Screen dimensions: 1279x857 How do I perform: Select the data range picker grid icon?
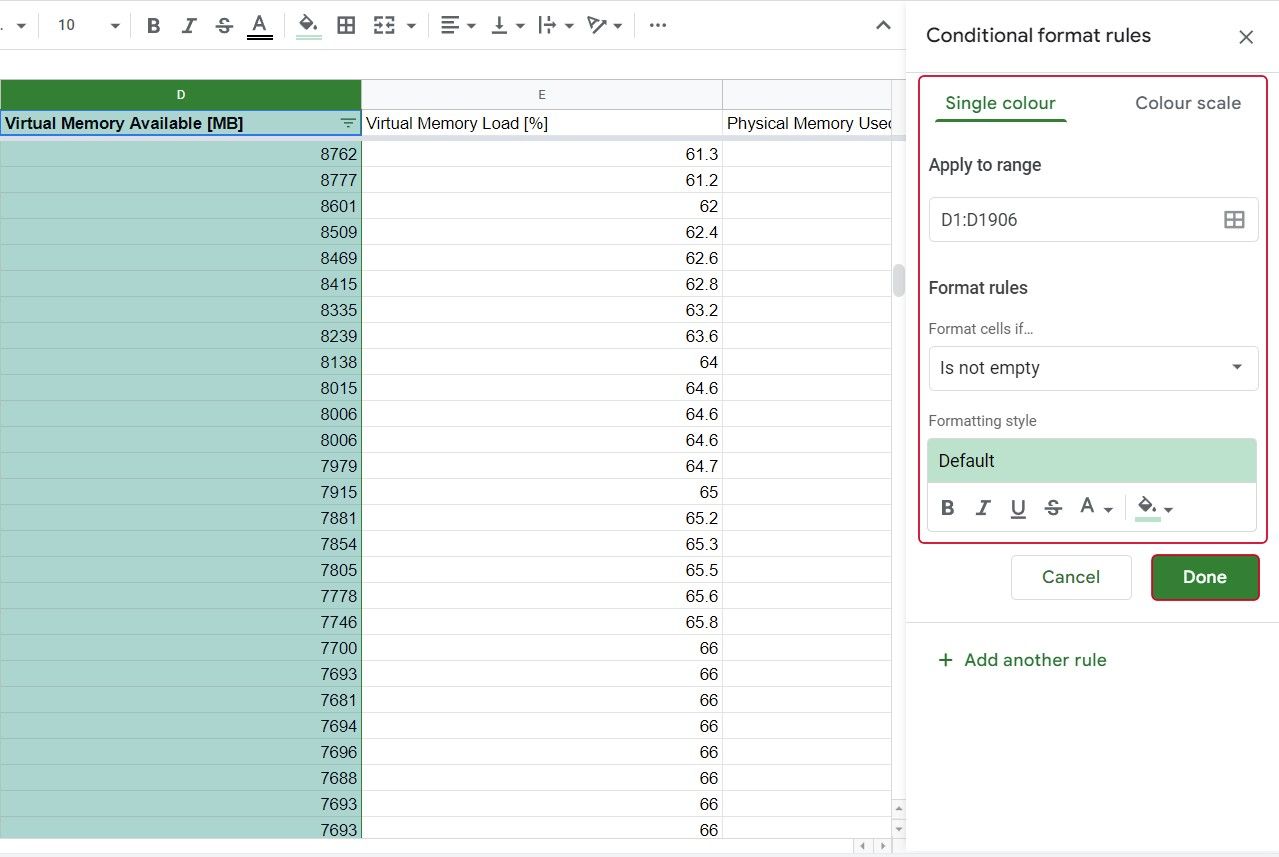coord(1234,219)
